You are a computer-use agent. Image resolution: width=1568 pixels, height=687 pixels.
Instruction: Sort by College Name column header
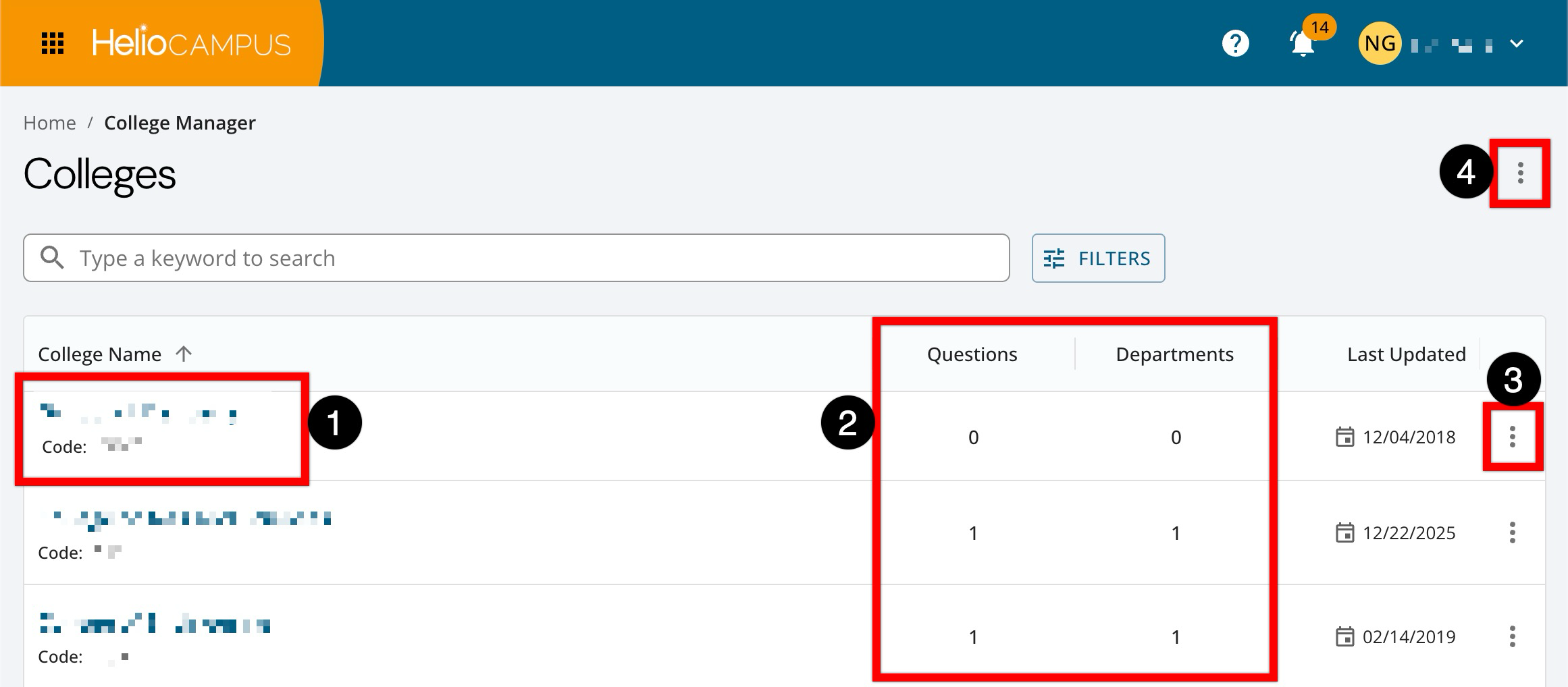tap(100, 354)
